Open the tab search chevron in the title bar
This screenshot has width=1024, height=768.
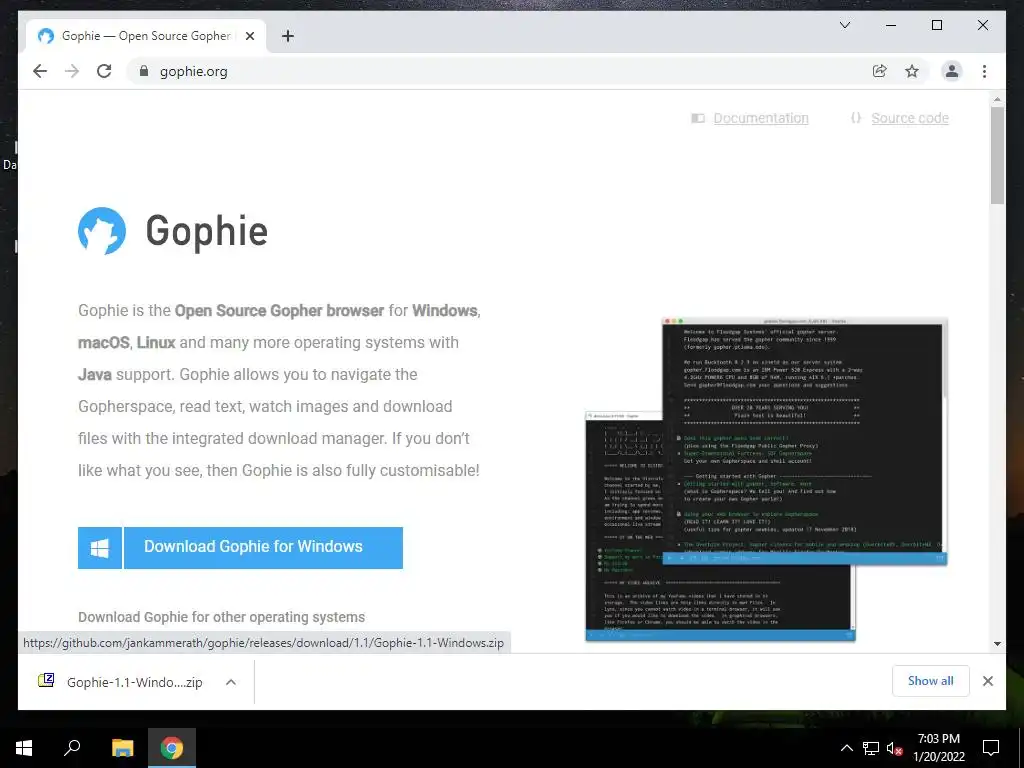pos(844,25)
